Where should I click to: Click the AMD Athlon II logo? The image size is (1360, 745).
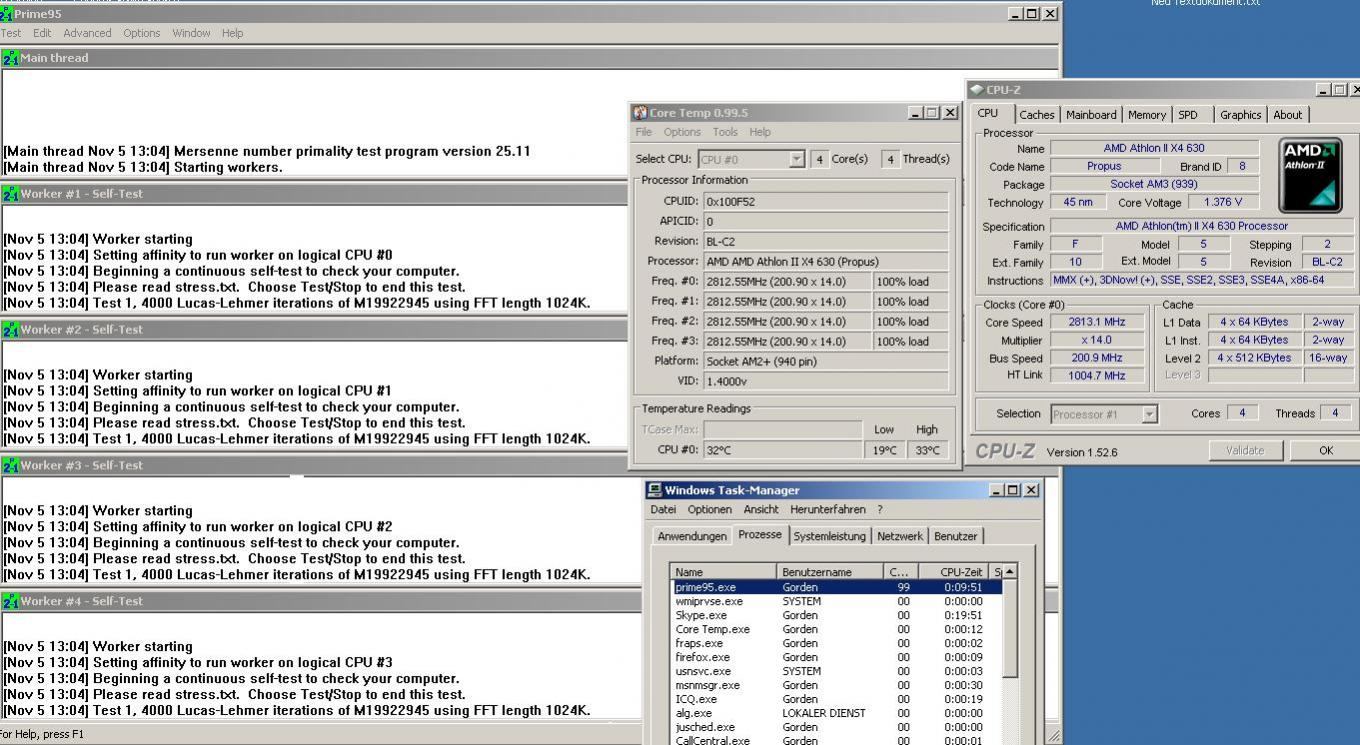click(1310, 175)
